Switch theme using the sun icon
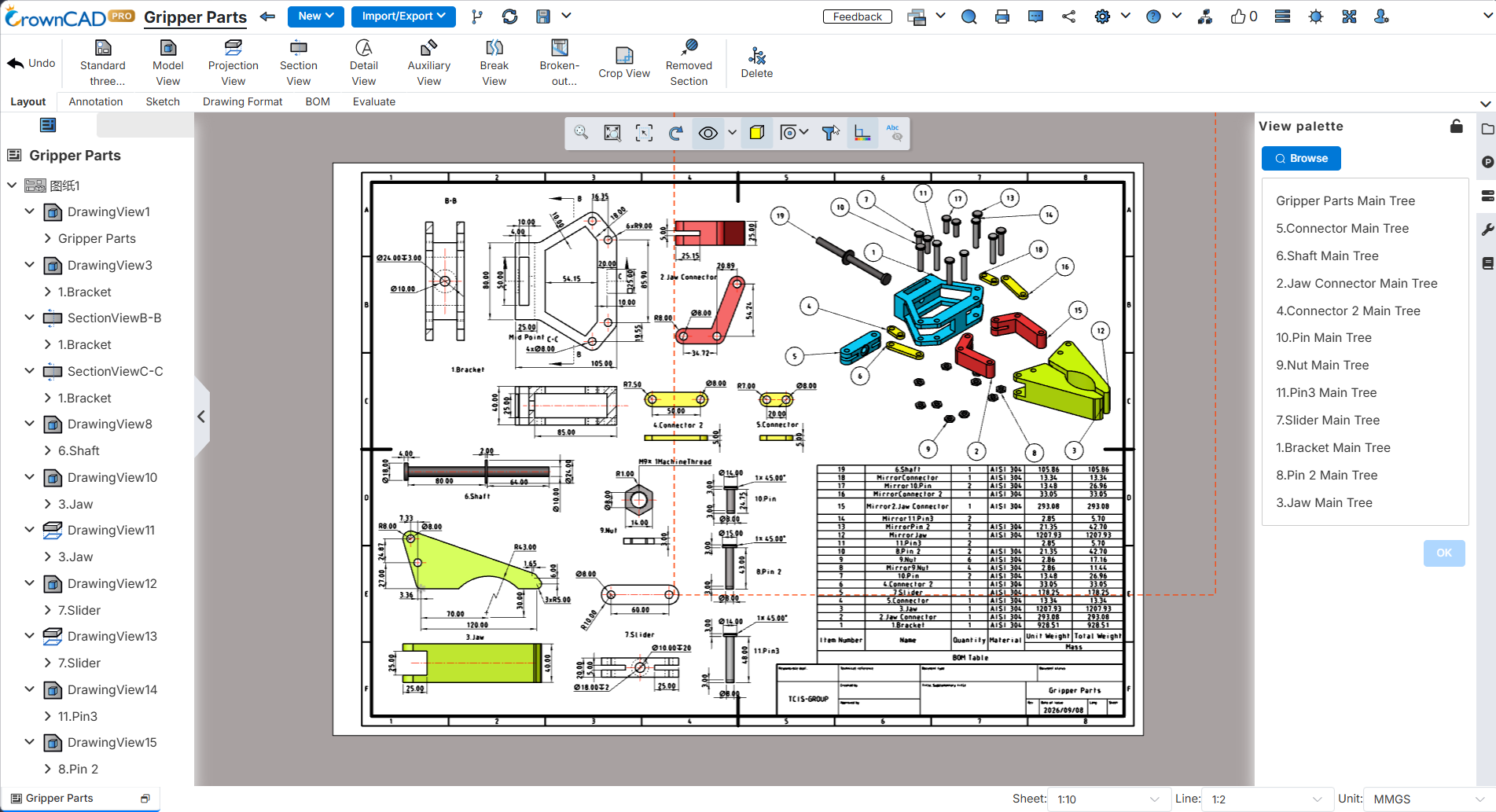Image resolution: width=1496 pixels, height=812 pixels. (1316, 17)
